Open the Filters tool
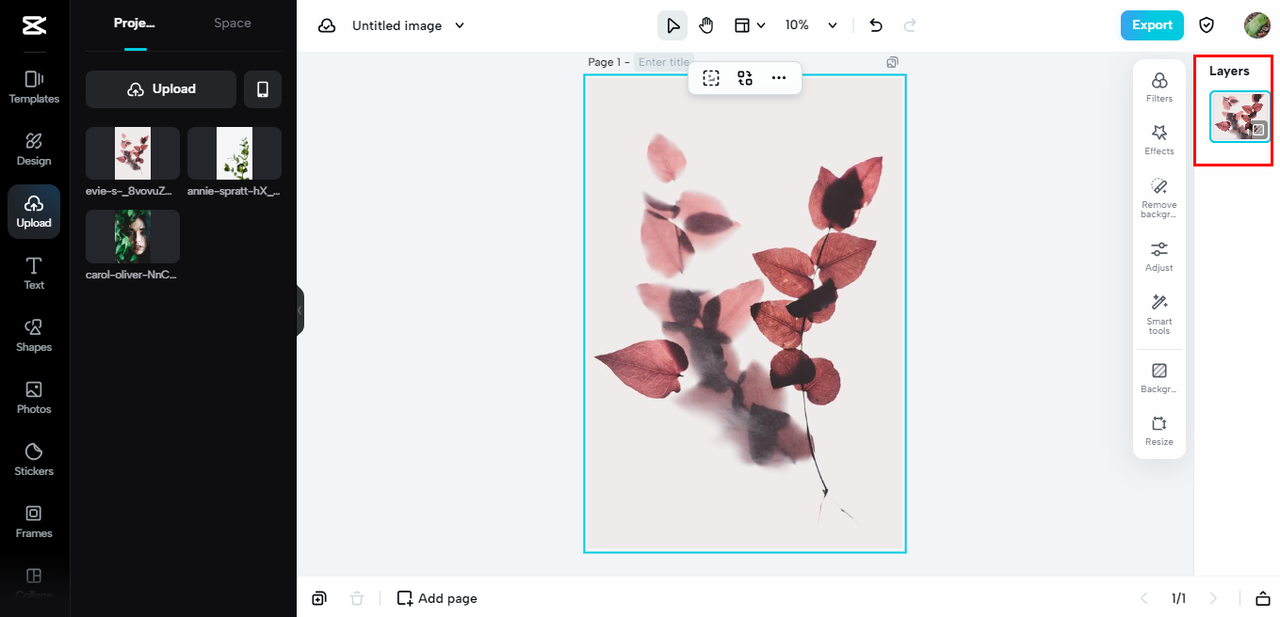 1159,87
